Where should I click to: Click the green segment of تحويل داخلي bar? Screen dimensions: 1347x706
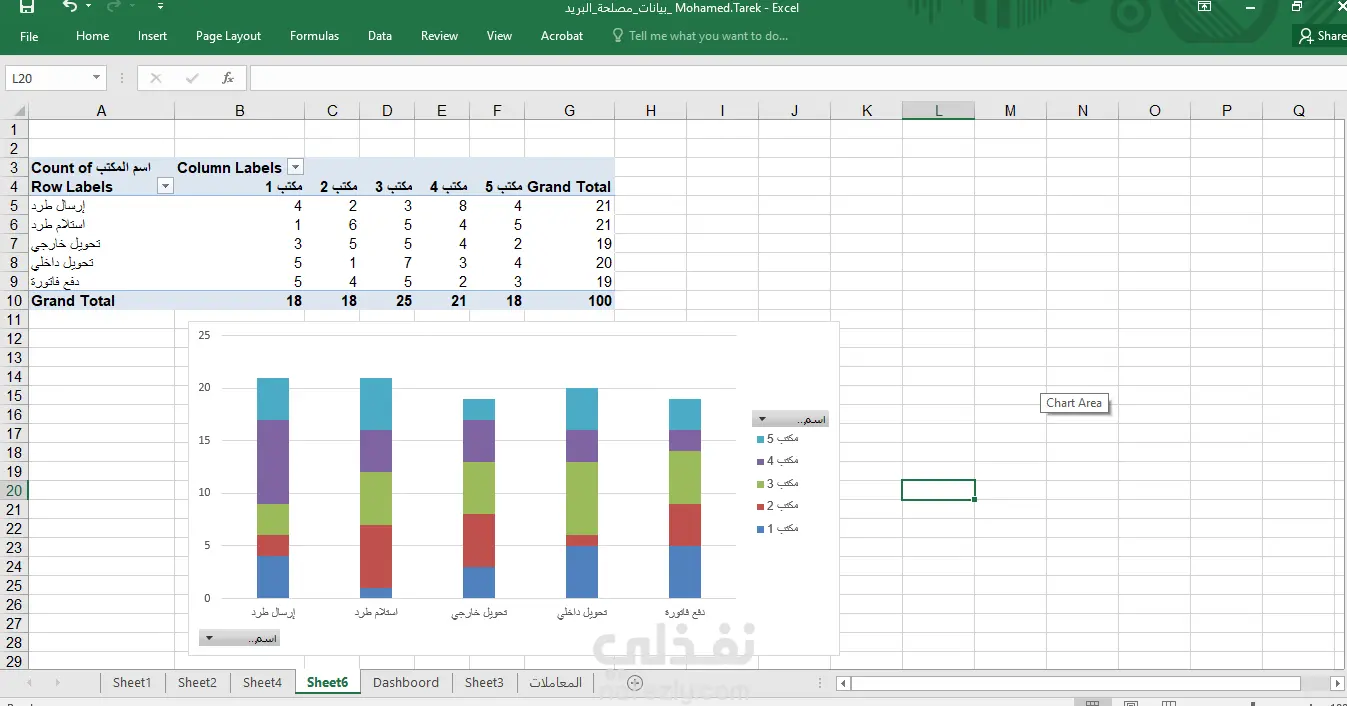click(582, 498)
